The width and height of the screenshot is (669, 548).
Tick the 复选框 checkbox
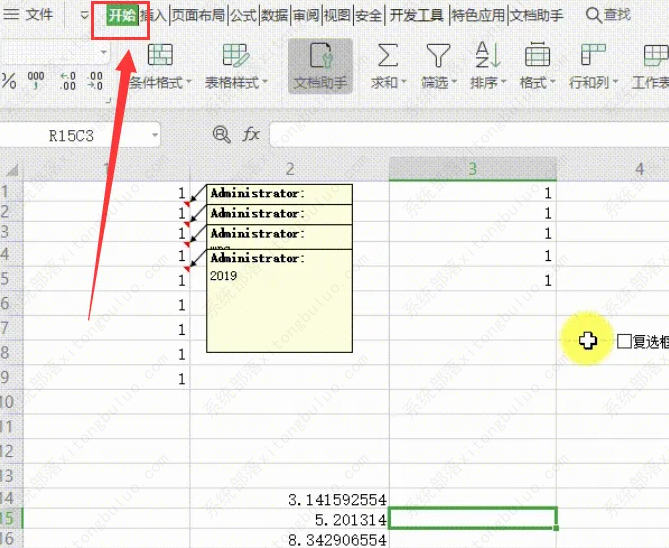click(624, 341)
